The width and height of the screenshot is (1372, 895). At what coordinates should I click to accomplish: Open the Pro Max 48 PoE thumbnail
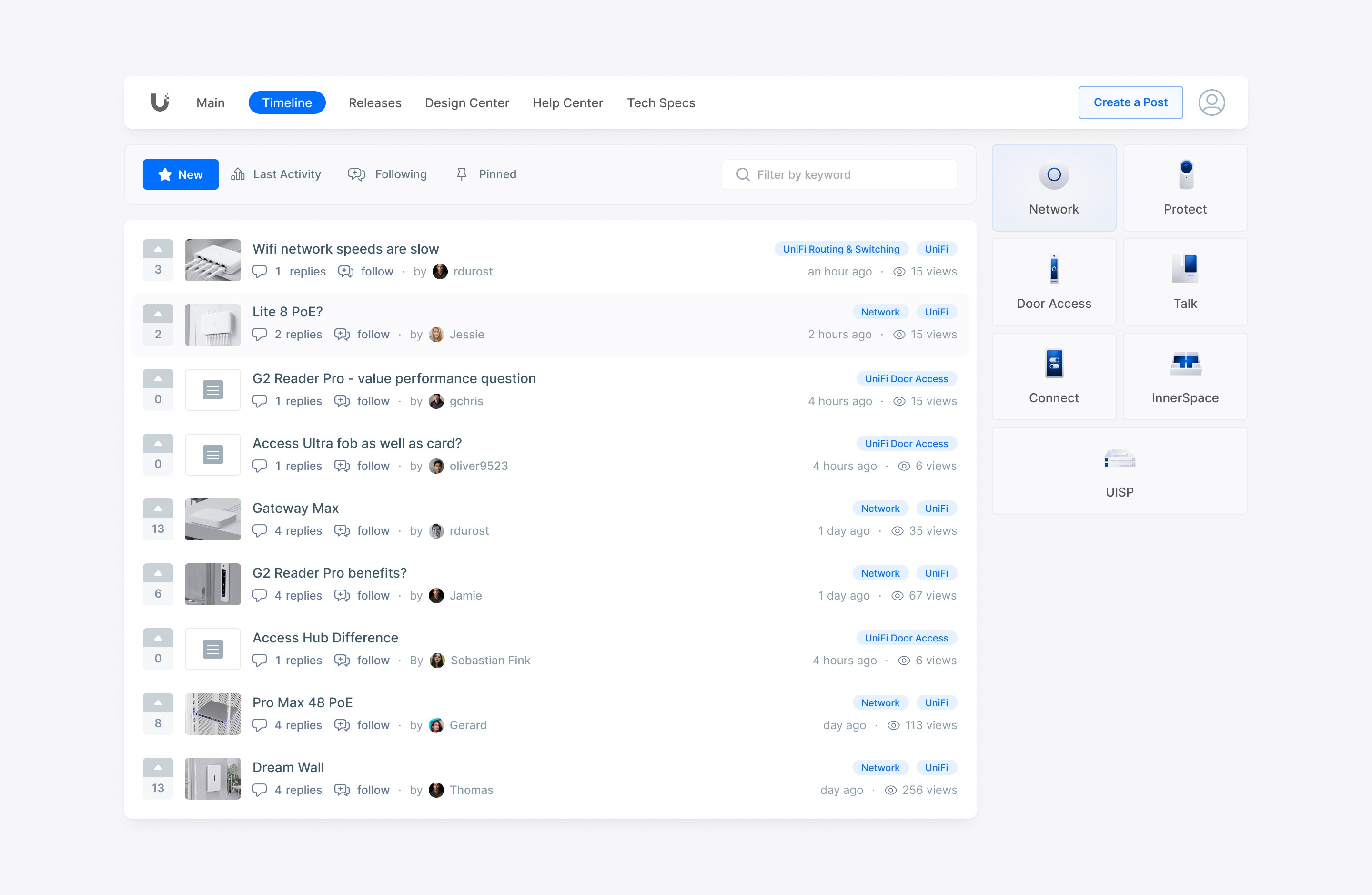[212, 713]
